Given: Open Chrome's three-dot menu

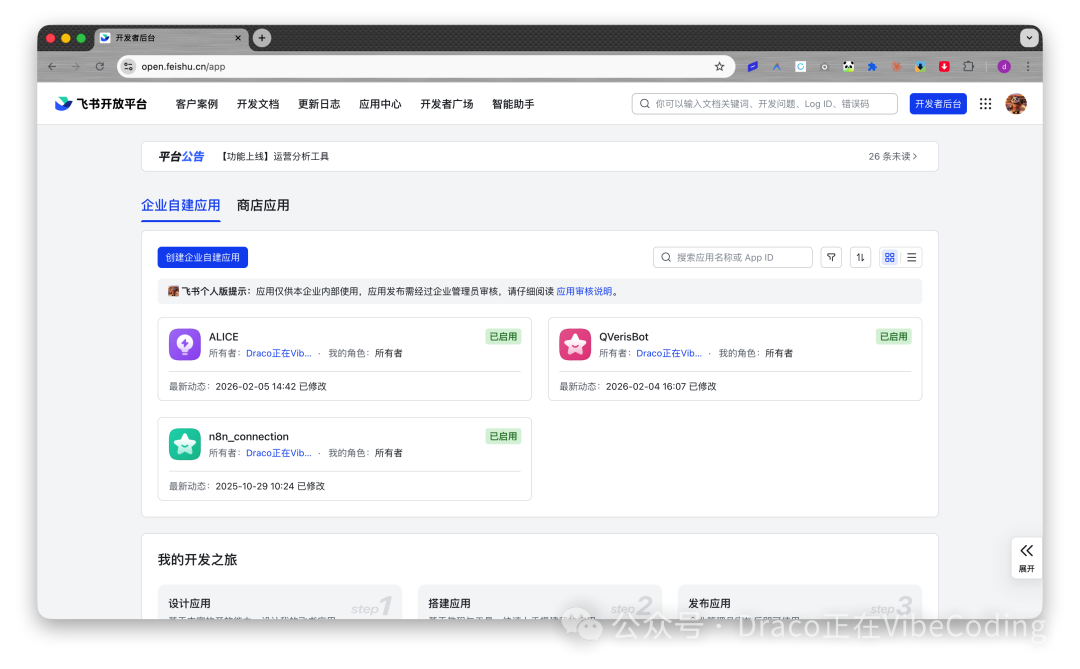Looking at the screenshot, I should coord(1028,66).
